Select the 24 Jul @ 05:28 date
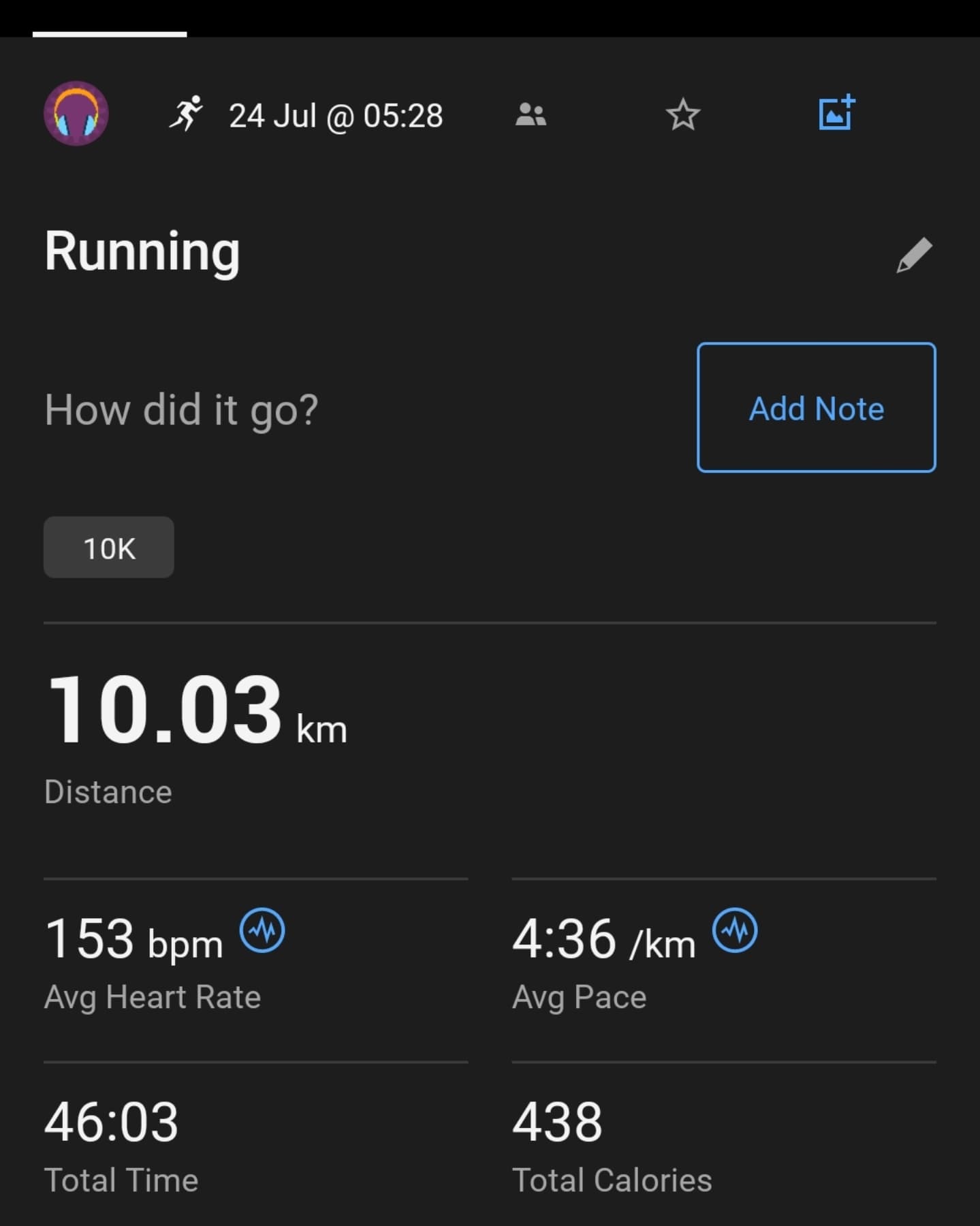Image resolution: width=980 pixels, height=1226 pixels. tap(336, 115)
